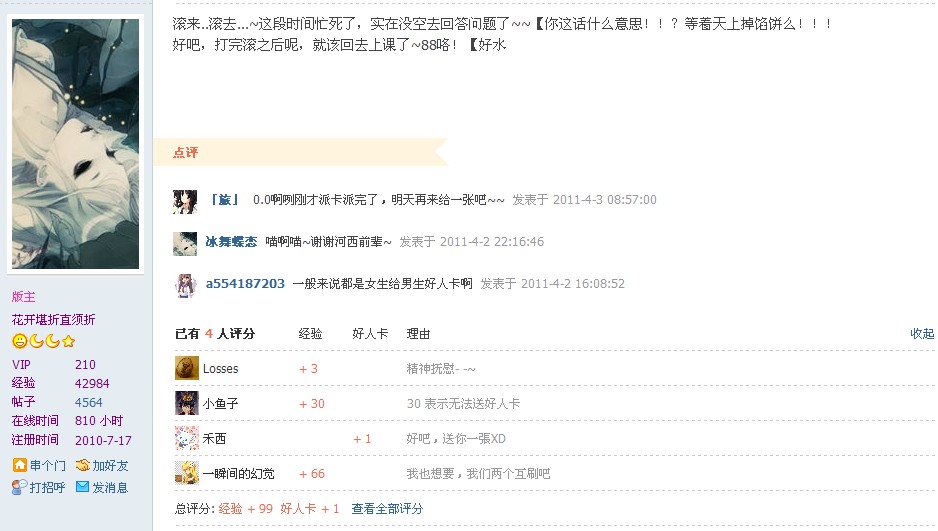
Task: Open avatar of commenter a554187203
Action: pos(185,285)
